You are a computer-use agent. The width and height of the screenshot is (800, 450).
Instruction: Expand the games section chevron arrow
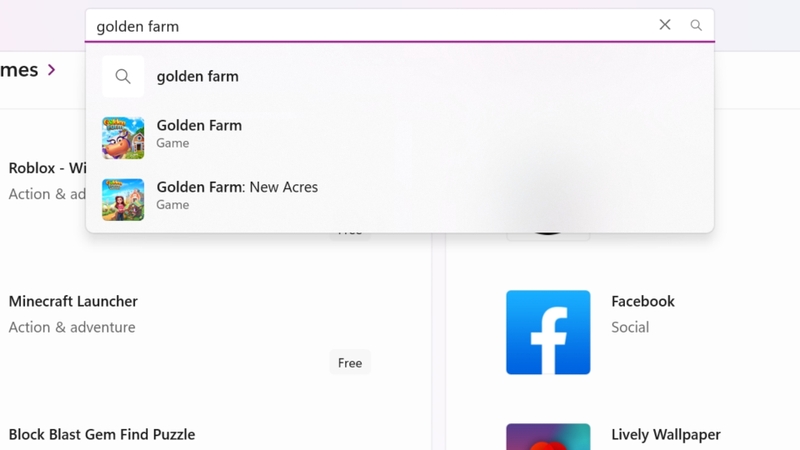[x=52, y=70]
